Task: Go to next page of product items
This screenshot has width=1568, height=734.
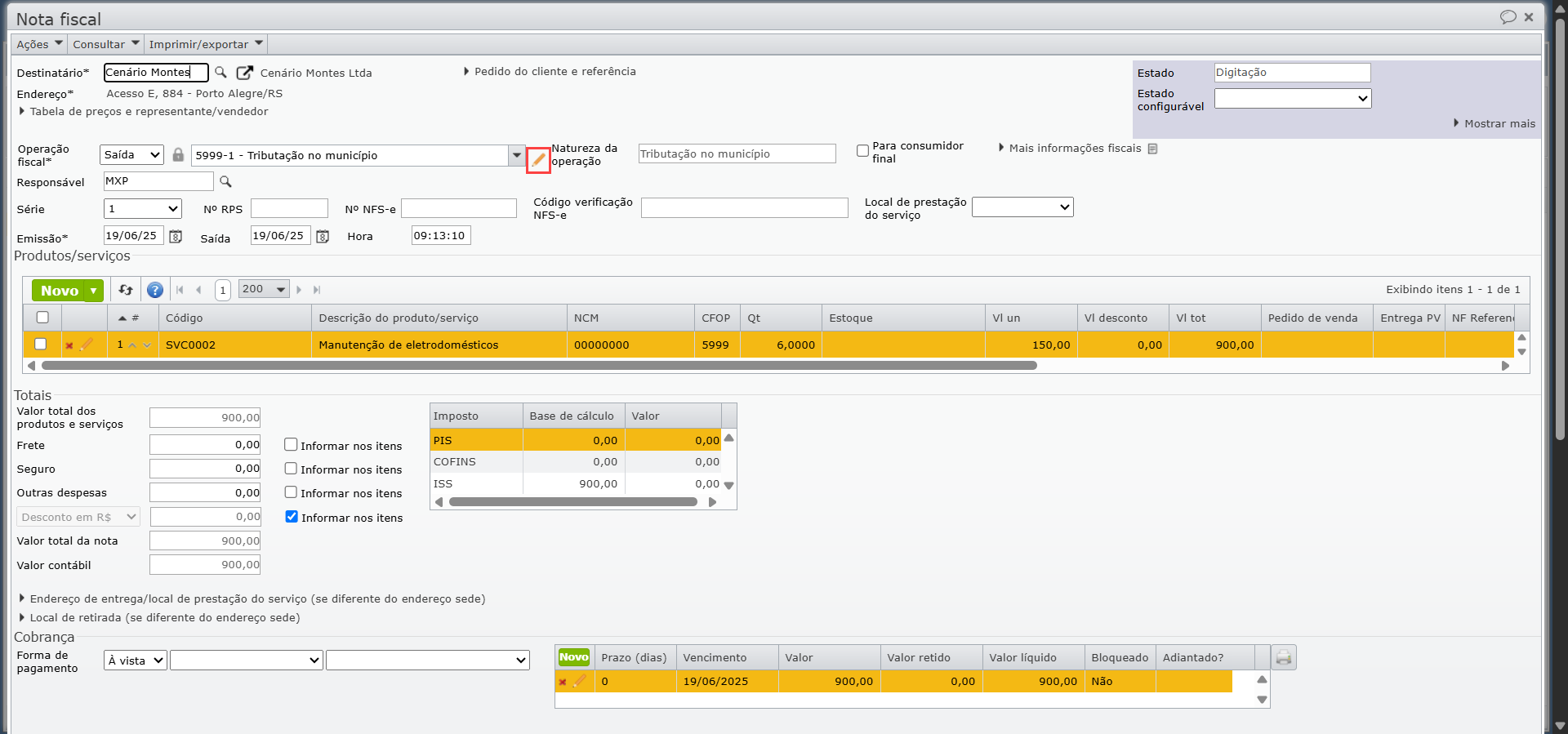Action: (299, 290)
